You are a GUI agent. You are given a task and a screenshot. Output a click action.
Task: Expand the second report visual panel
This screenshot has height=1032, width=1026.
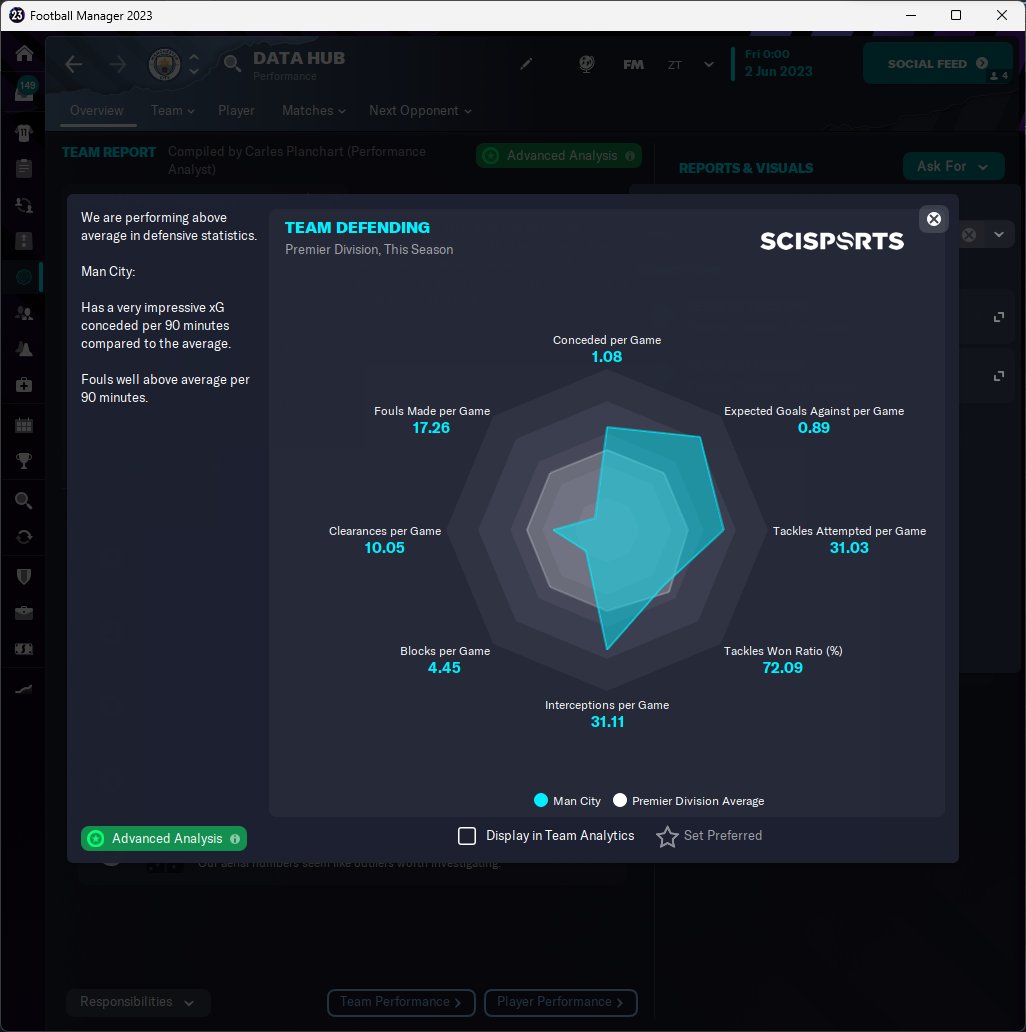click(x=998, y=376)
